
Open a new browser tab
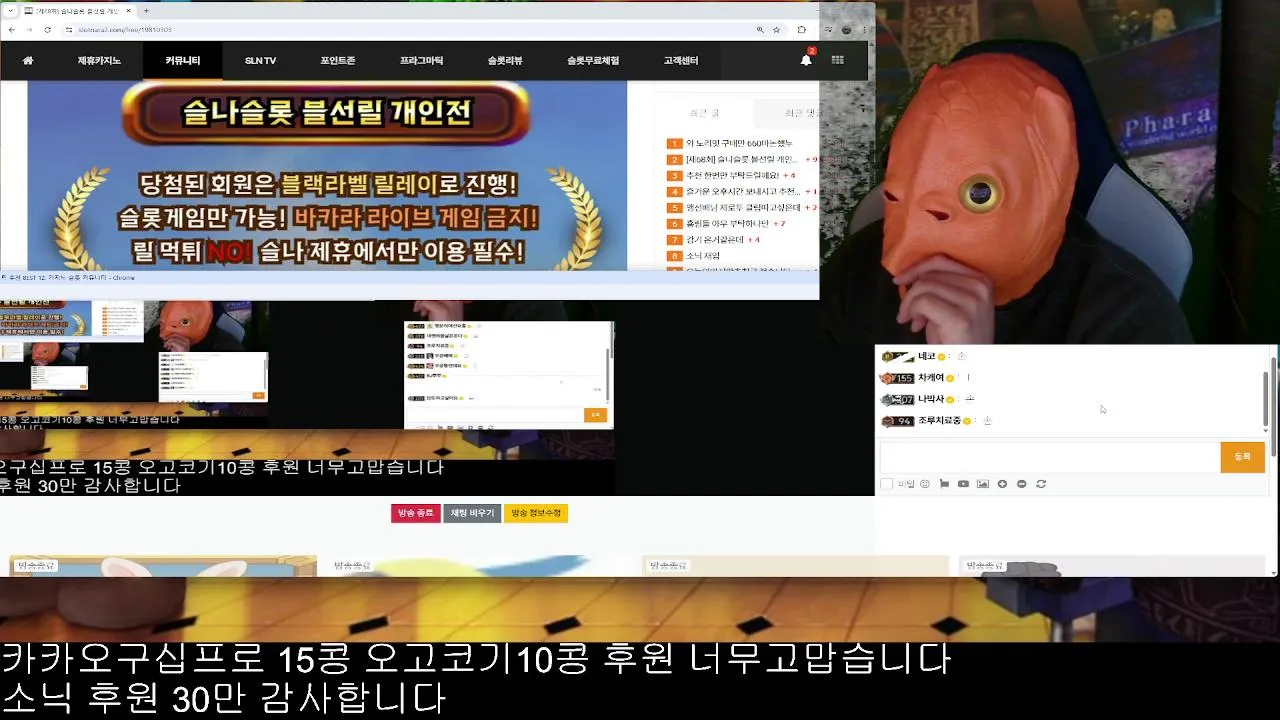pyautogui.click(x=146, y=11)
